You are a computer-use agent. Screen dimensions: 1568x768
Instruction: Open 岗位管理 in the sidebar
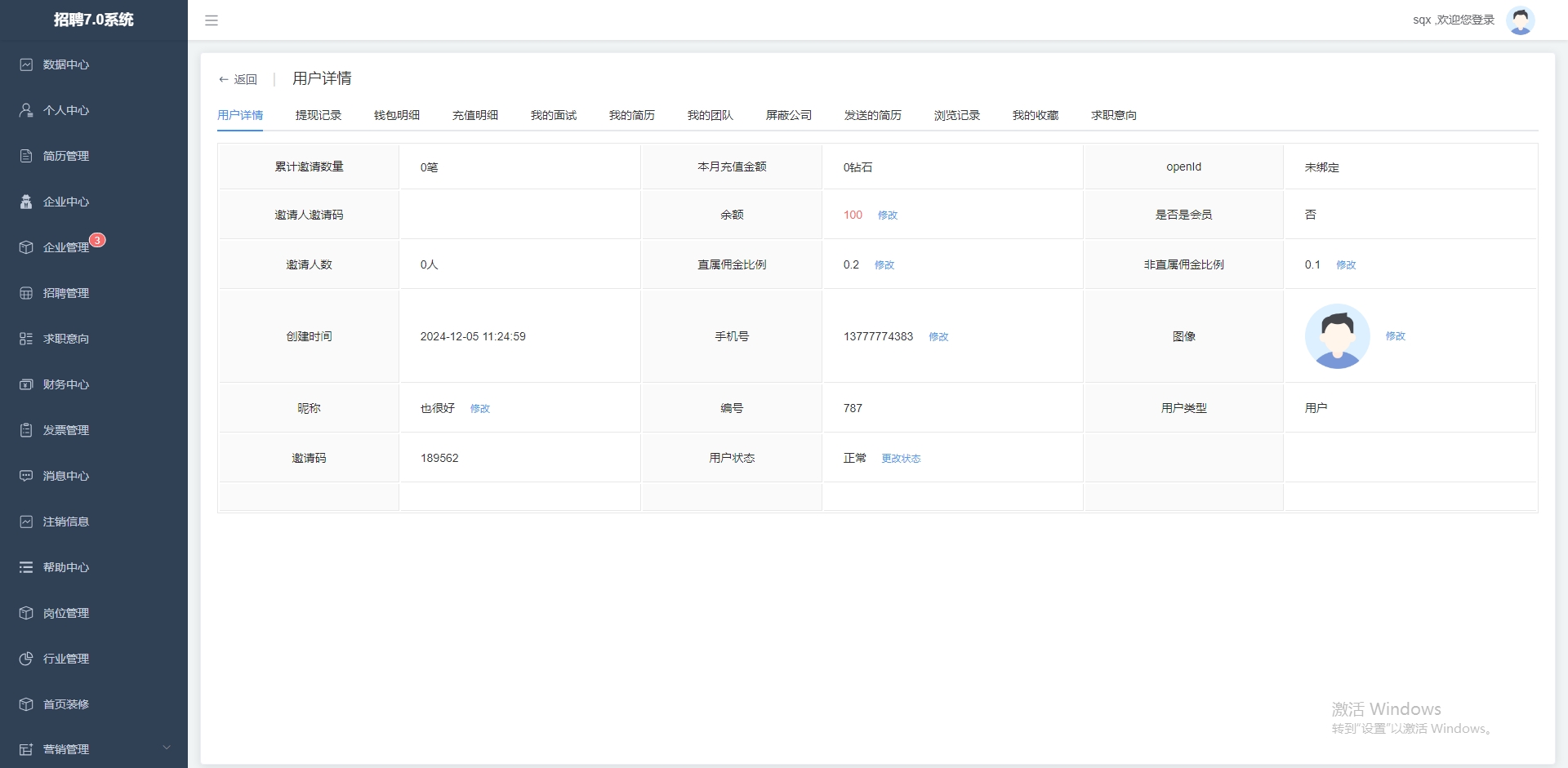27,613
